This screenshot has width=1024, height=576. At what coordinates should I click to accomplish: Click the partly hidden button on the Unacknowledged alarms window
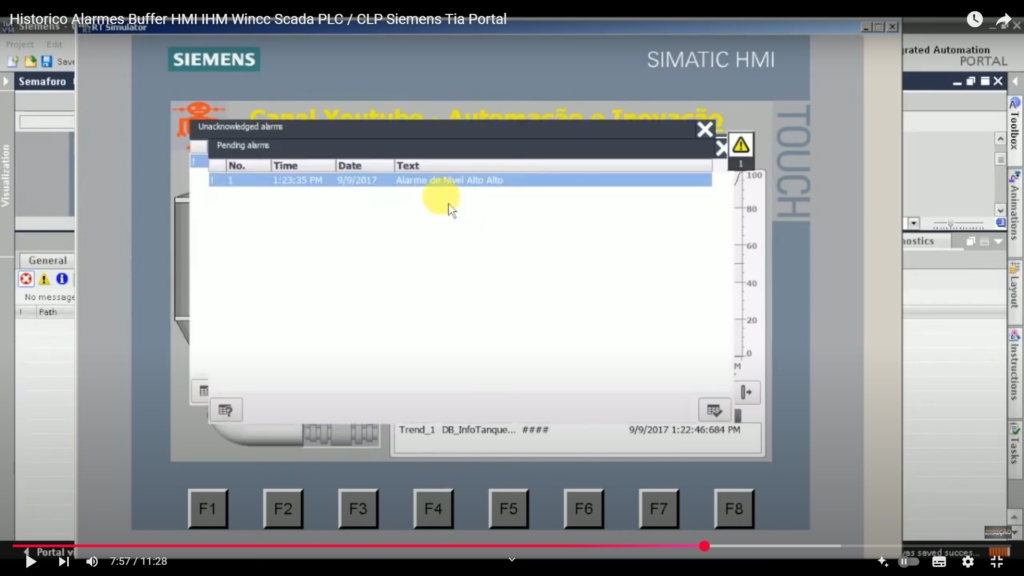(202, 391)
